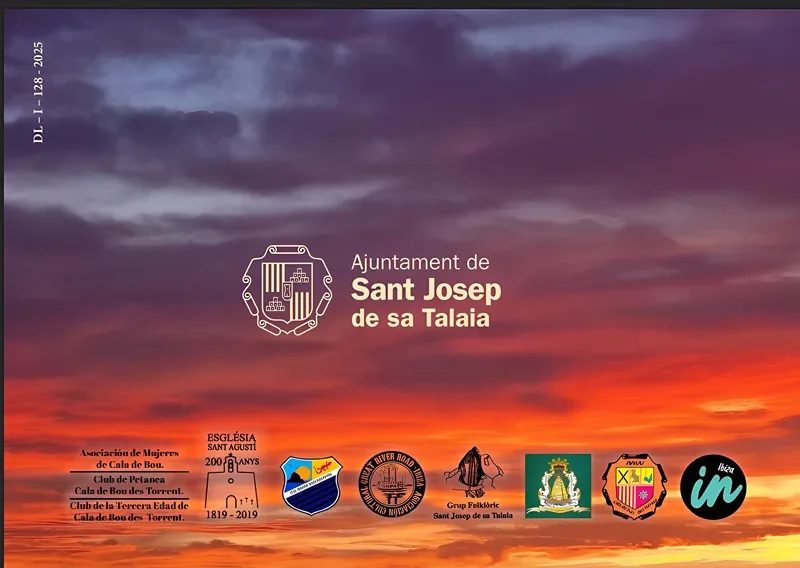Click the '1819 - 2019' date text

pos(232,515)
